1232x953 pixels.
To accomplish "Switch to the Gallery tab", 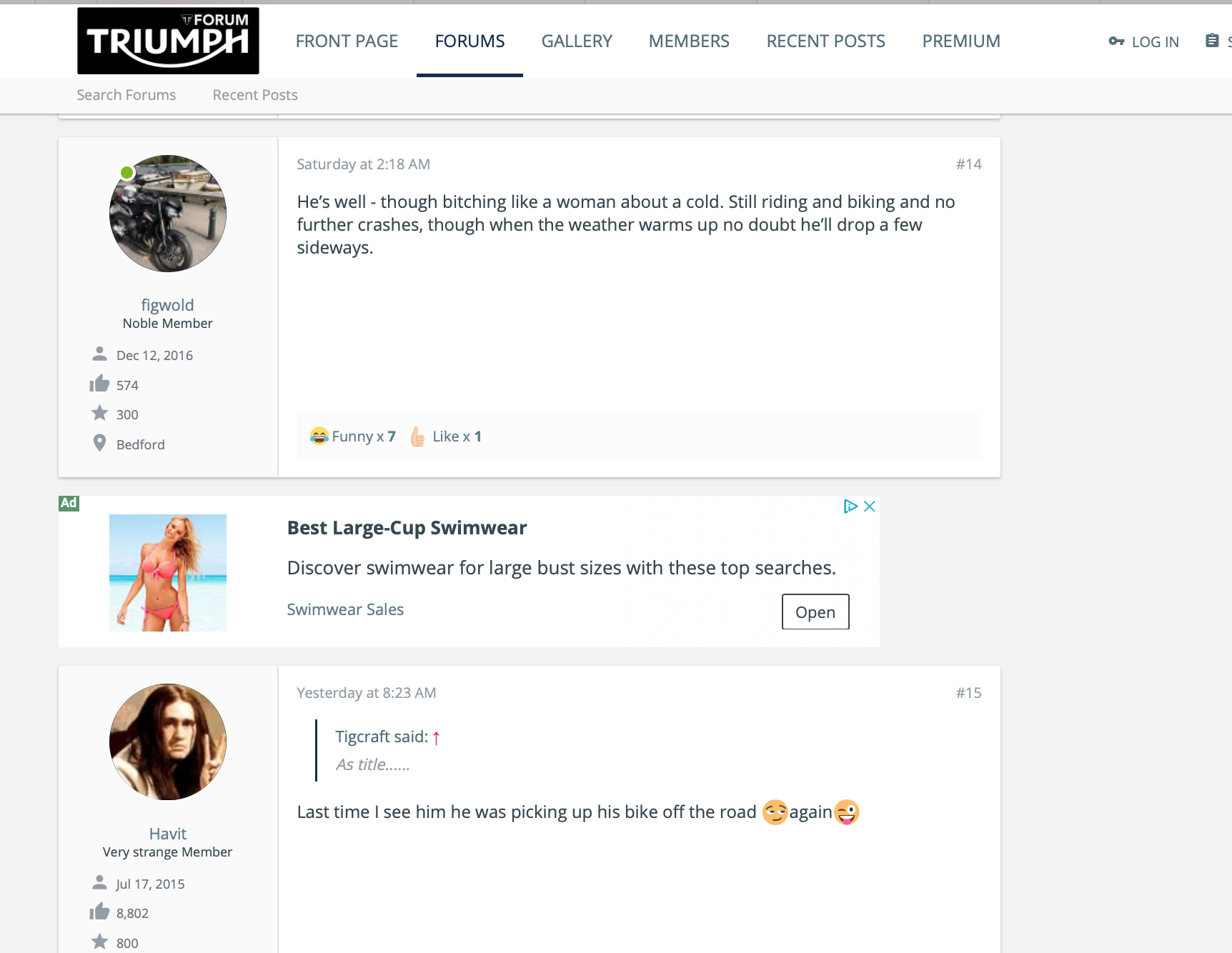I will pos(577,41).
